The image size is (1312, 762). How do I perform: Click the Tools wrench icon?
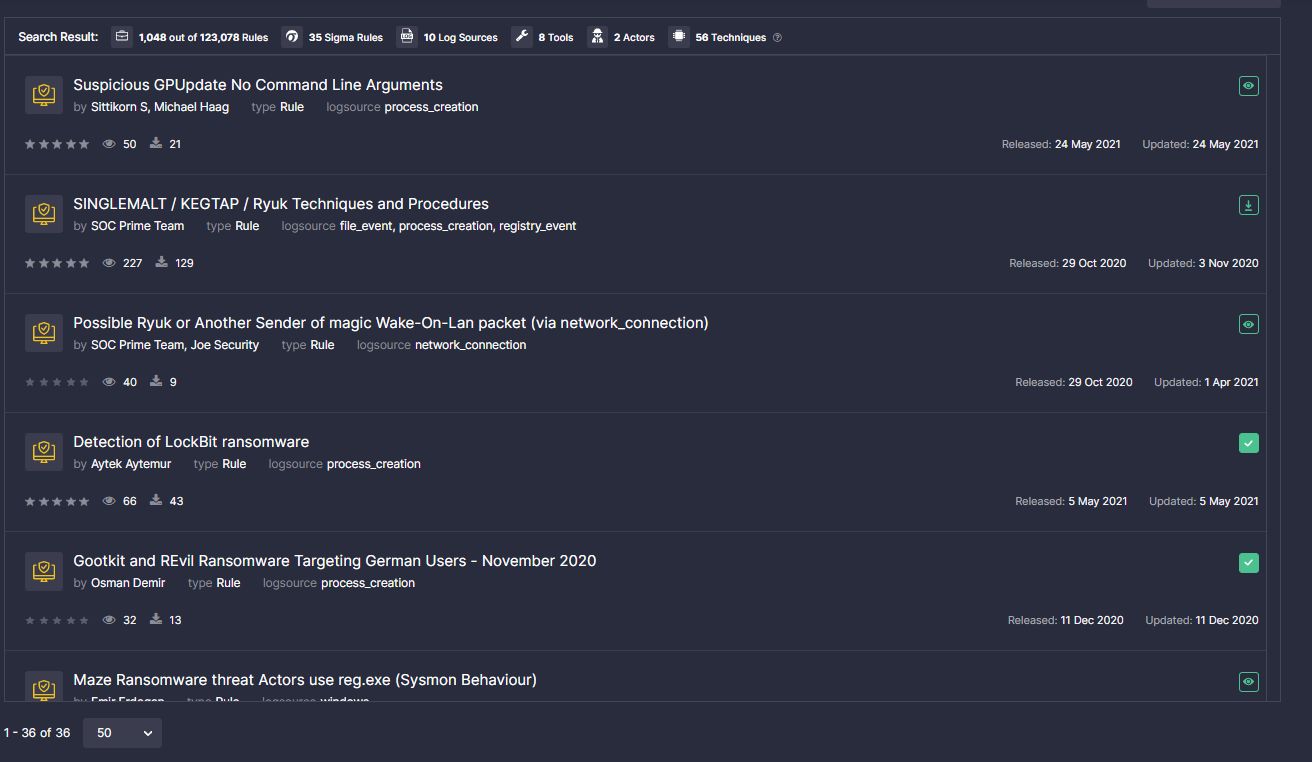tap(522, 37)
